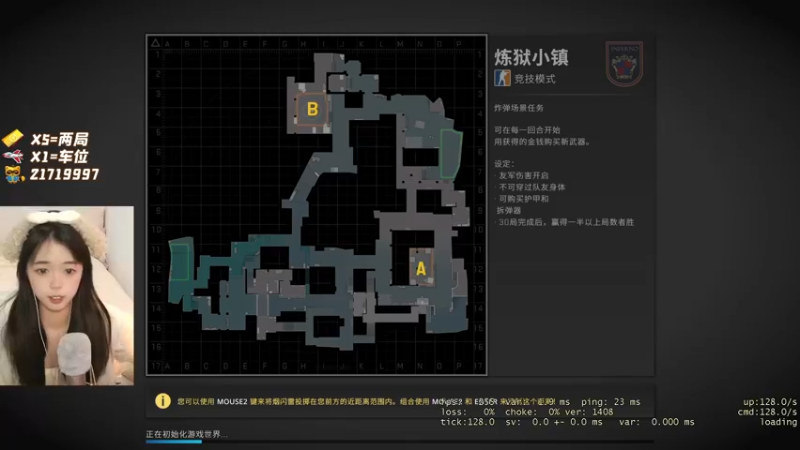Click the cmd:128.0/s net graph value

click(767, 412)
